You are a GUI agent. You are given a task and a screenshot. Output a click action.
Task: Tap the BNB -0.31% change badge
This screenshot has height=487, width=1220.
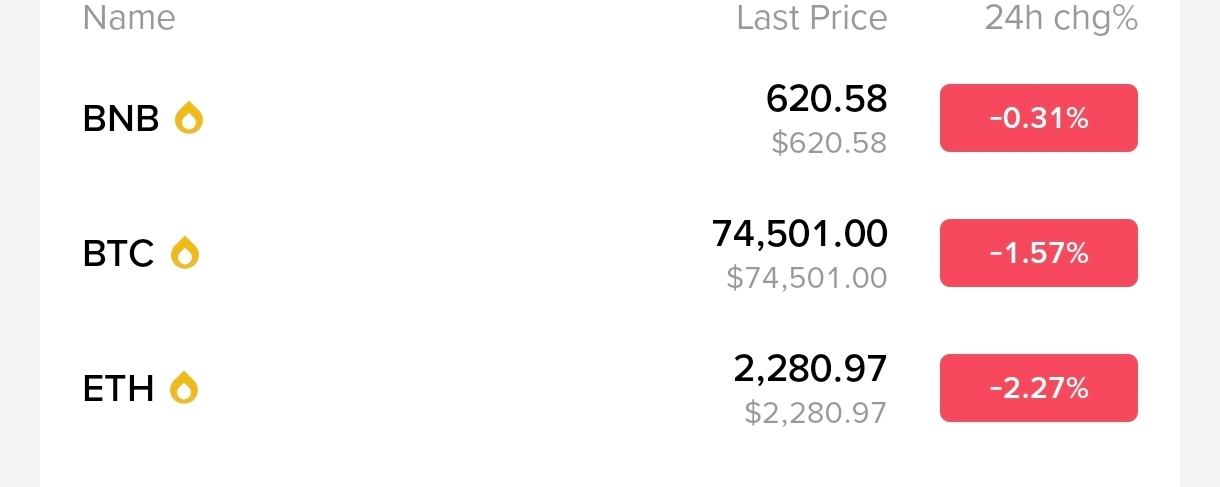[1038, 119]
